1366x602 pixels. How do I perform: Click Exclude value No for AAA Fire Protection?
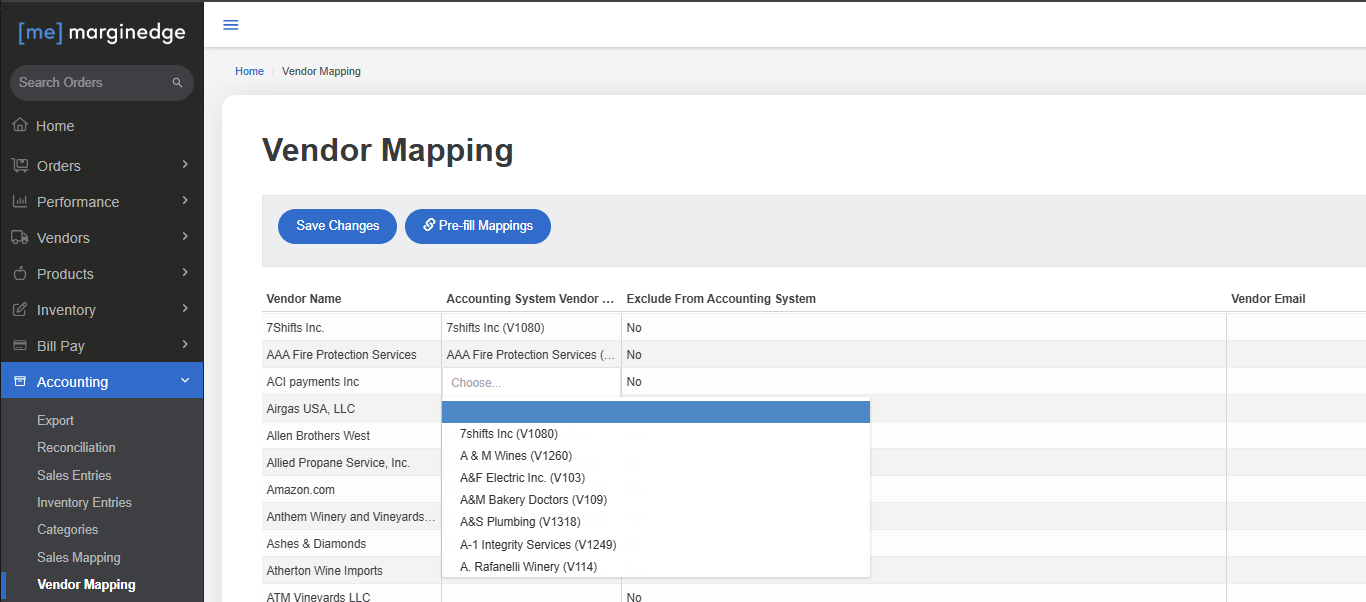tap(634, 355)
